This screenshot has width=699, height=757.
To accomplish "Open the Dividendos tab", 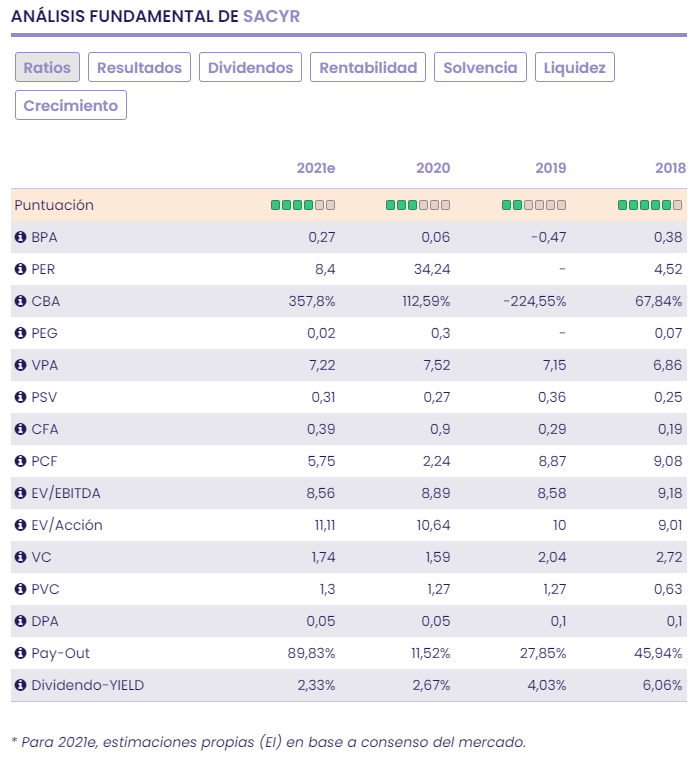I will click(250, 67).
